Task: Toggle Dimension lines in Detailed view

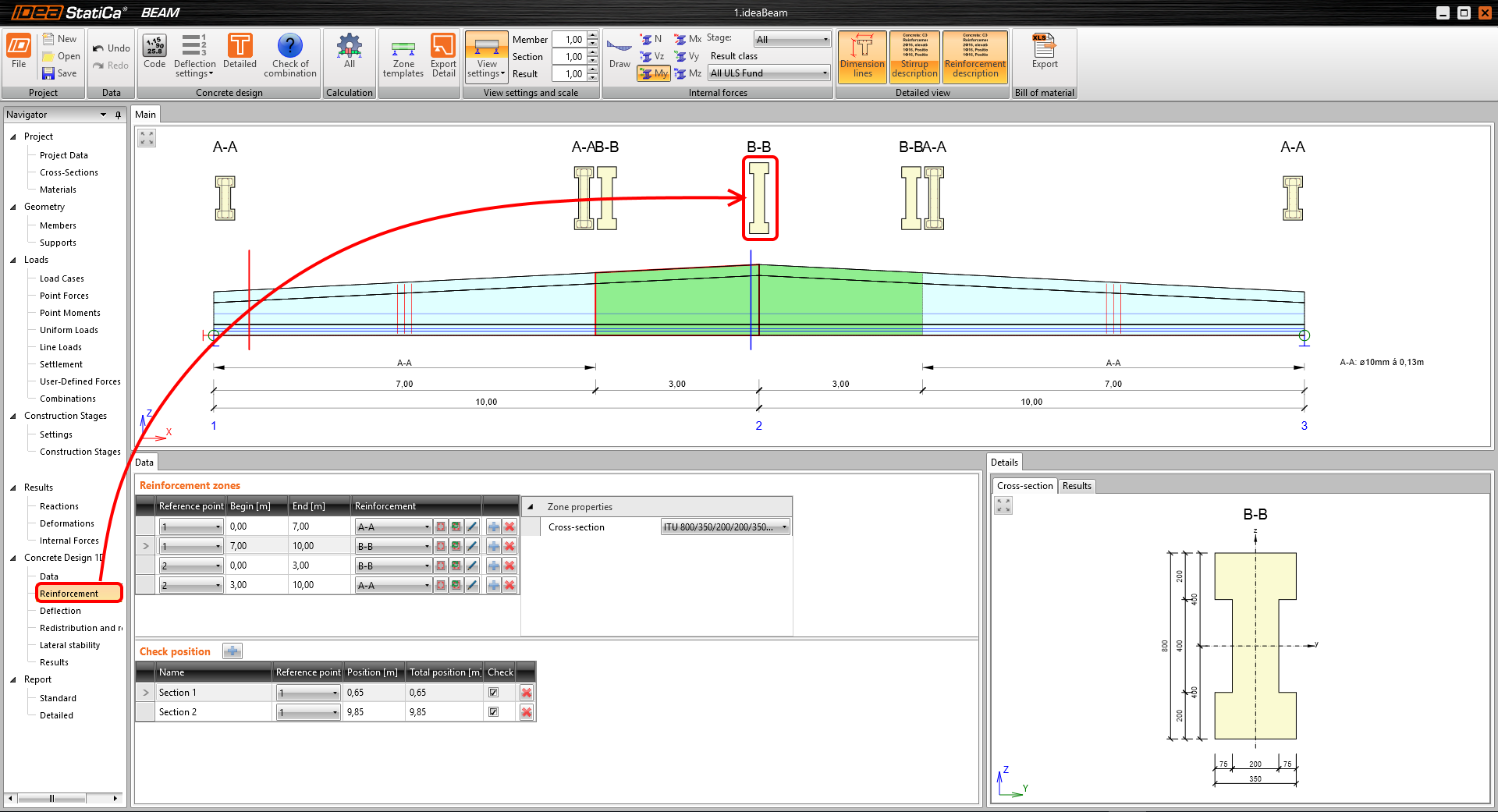Action: (x=862, y=56)
